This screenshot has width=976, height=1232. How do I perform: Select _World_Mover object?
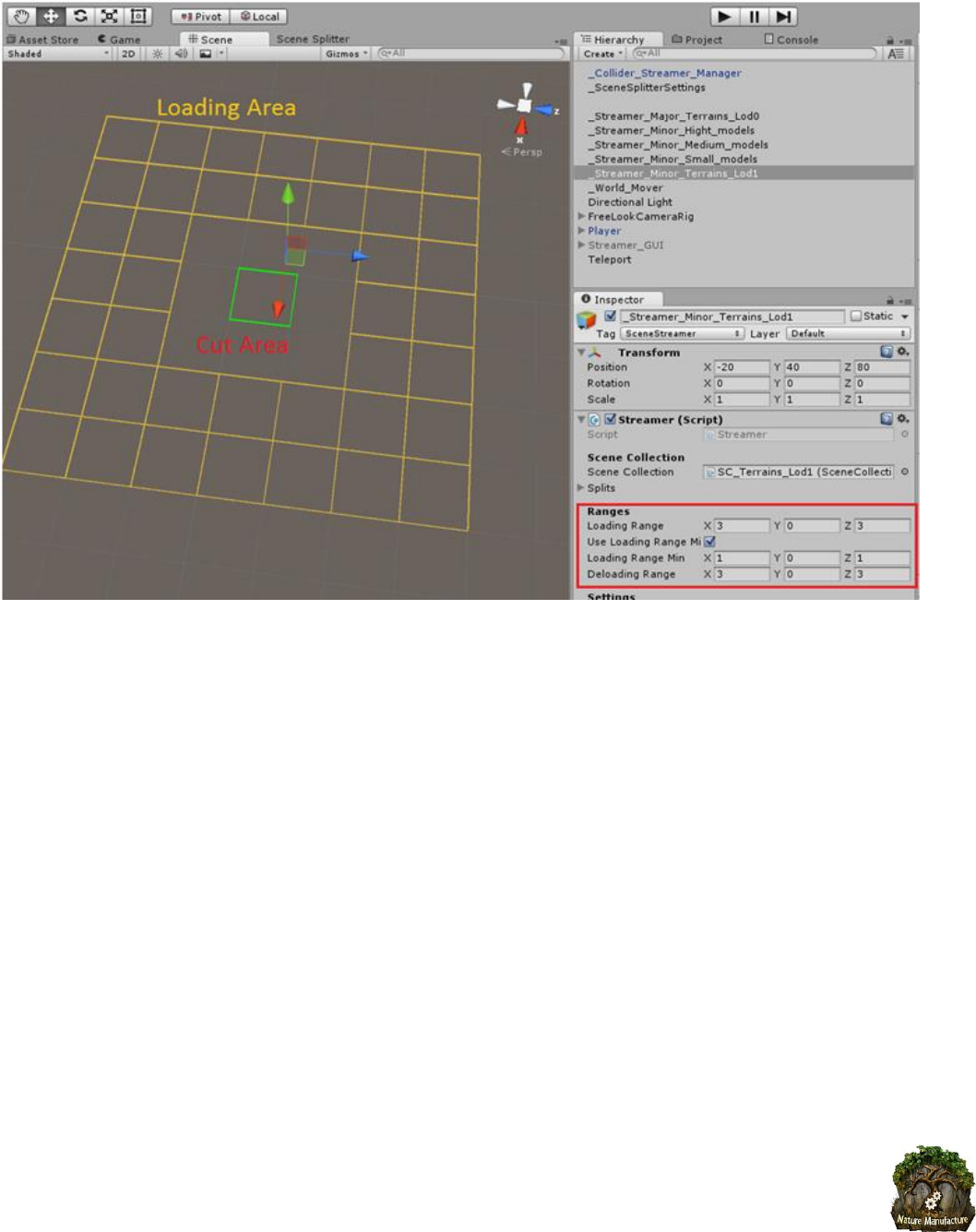point(625,187)
